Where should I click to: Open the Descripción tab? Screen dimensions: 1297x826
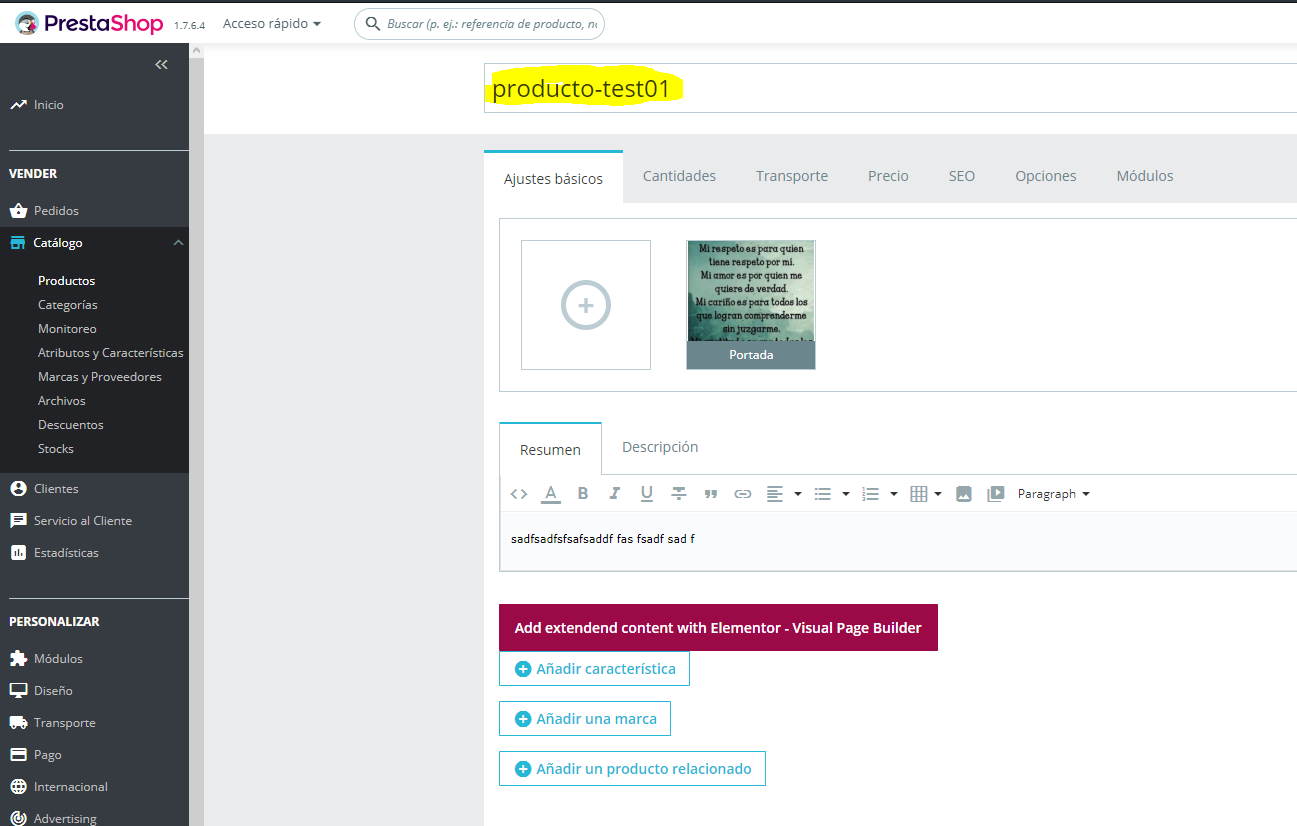(660, 447)
